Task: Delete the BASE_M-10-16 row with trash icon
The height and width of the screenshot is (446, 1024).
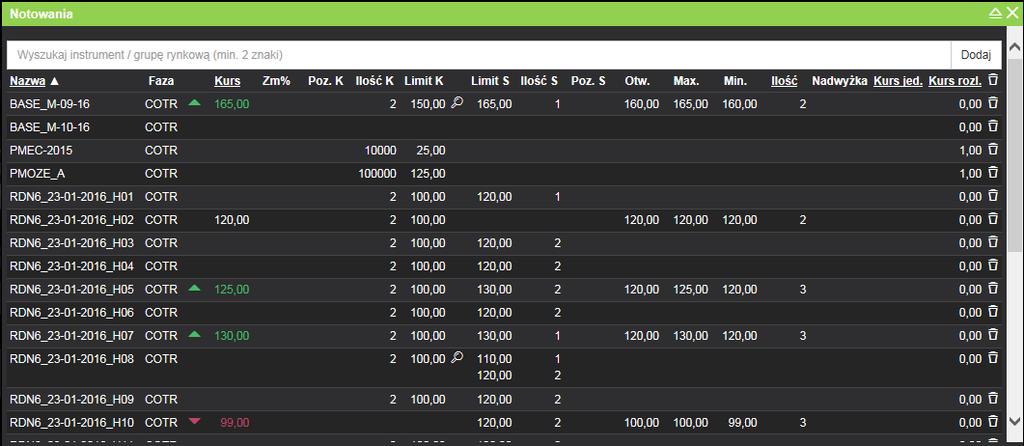Action: point(993,127)
